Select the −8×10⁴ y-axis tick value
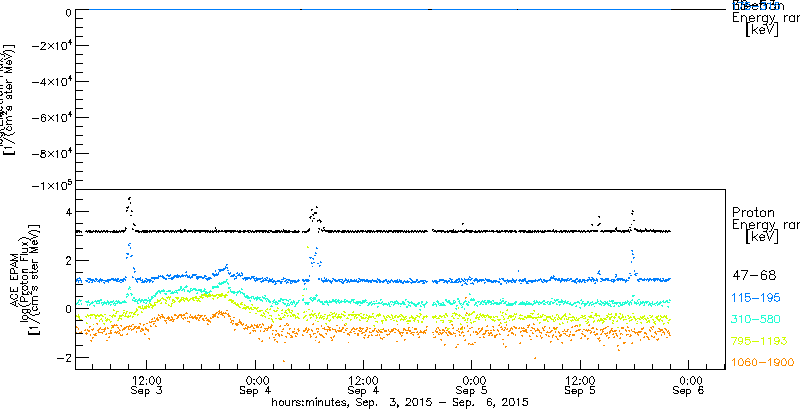Screen dimensions: 800x410 [x=51, y=153]
